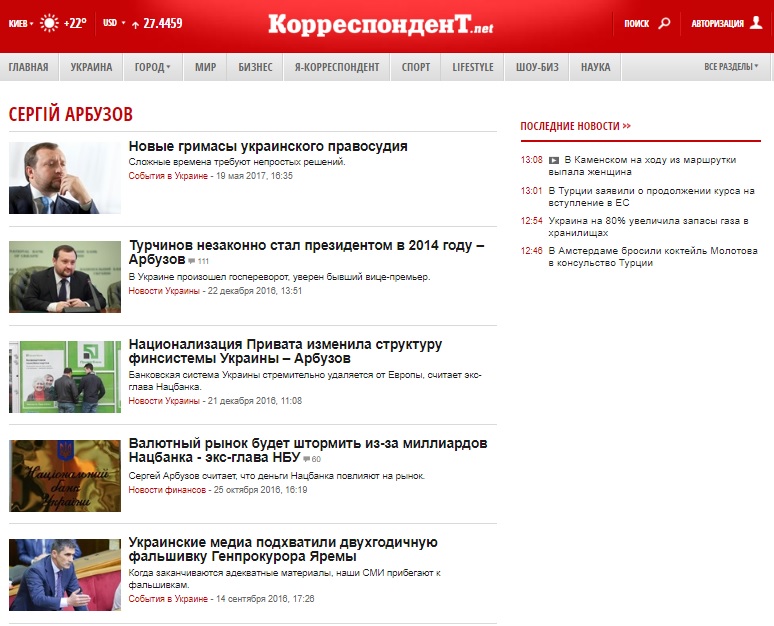Image resolution: width=774 pixels, height=626 pixels.
Task: Click the video icon beside the Каменском news
Action: [x=554, y=160]
